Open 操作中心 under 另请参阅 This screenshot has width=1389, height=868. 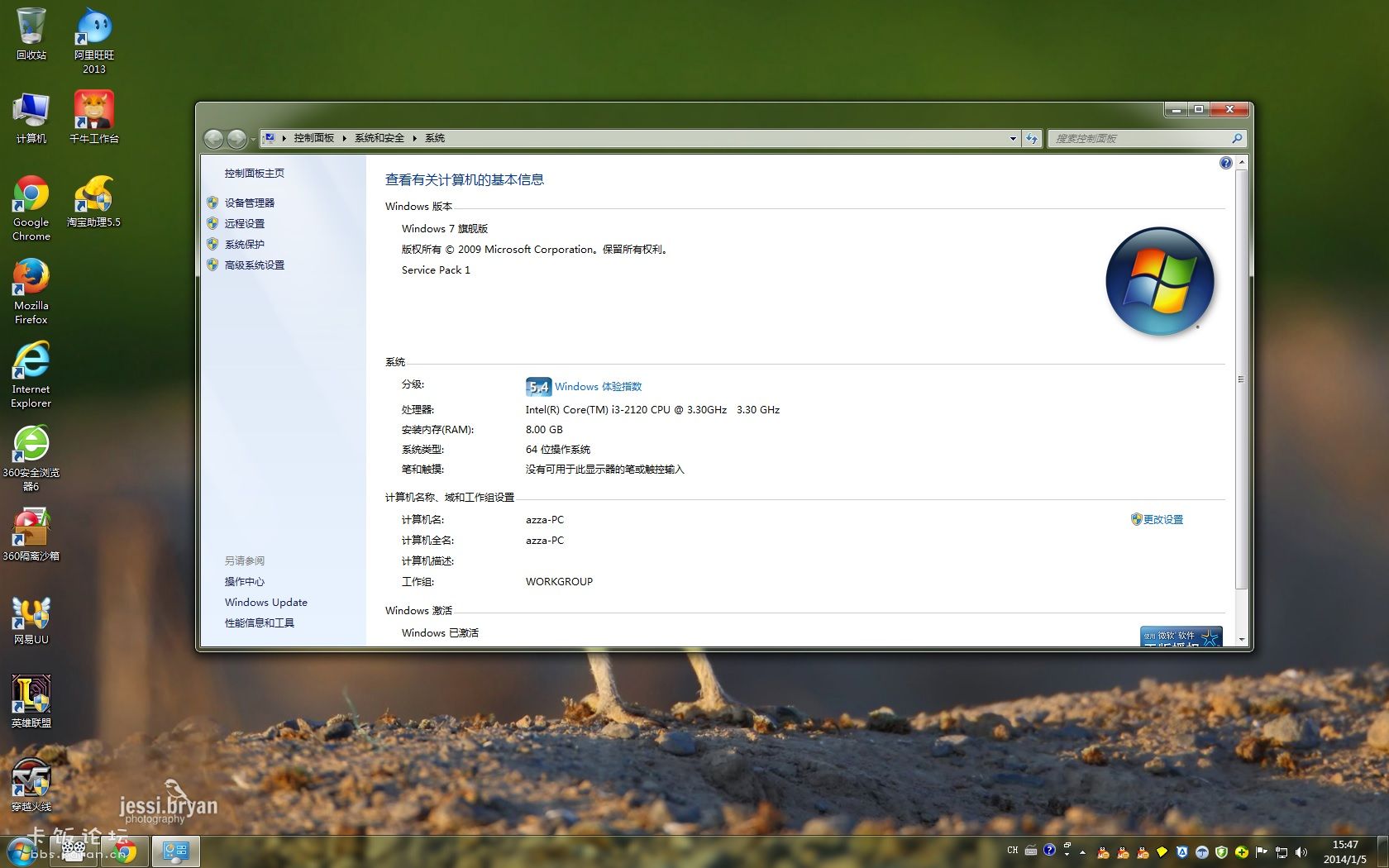click(x=245, y=581)
